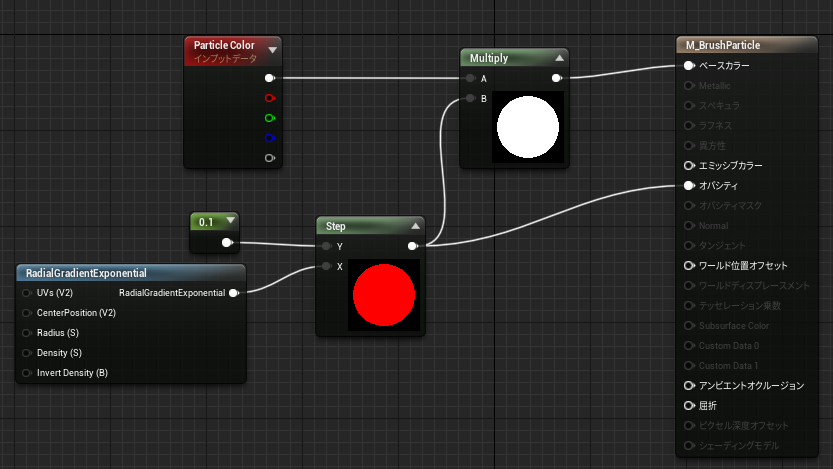Screen dimensions: 833x469
Task: Select the Particle Color node title
Action: [x=224, y=45]
